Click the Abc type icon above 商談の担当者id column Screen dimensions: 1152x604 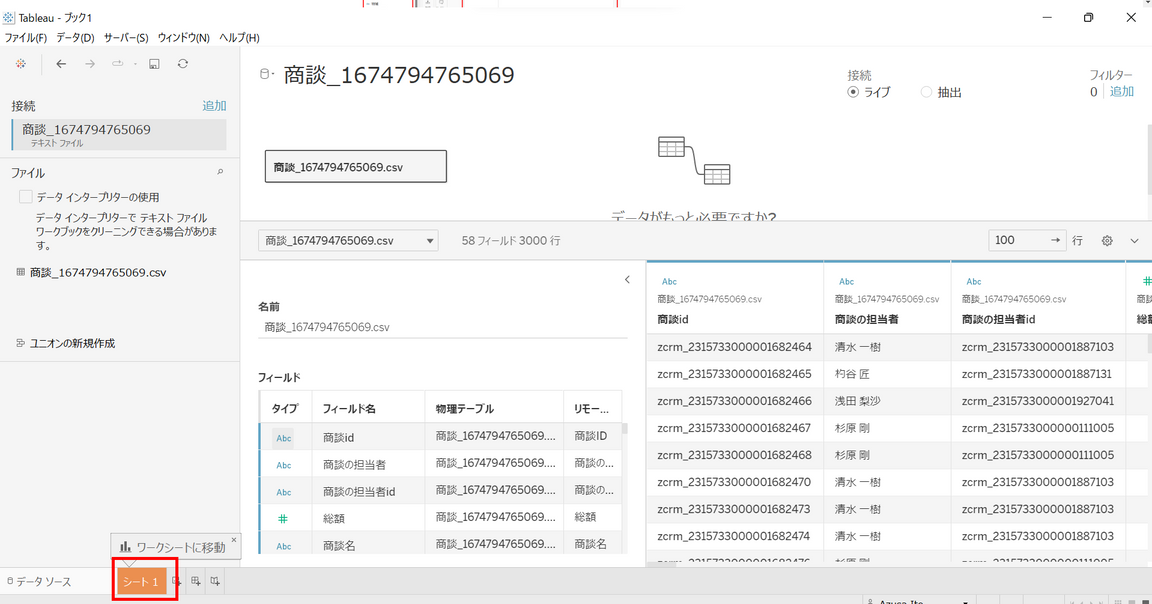pyautogui.click(x=973, y=281)
